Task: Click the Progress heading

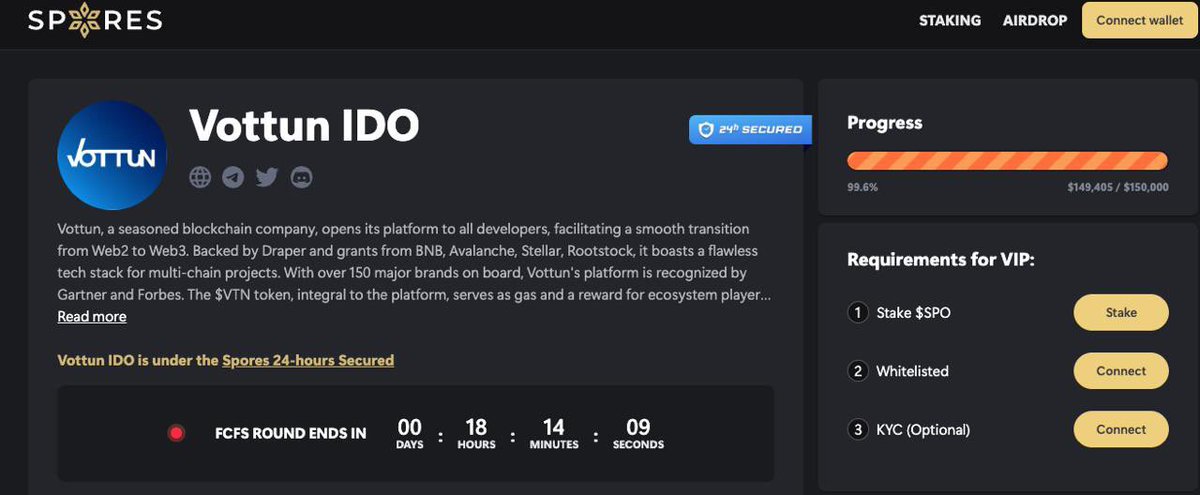Action: pyautogui.click(x=885, y=123)
